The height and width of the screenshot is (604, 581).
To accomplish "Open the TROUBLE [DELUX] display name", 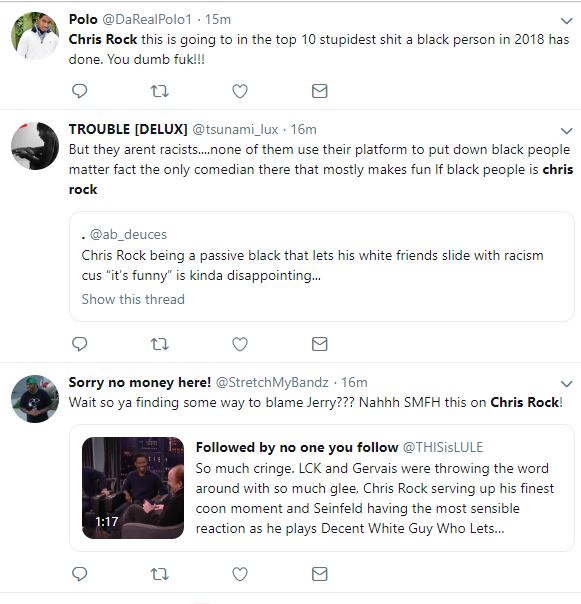I will point(128,129).
